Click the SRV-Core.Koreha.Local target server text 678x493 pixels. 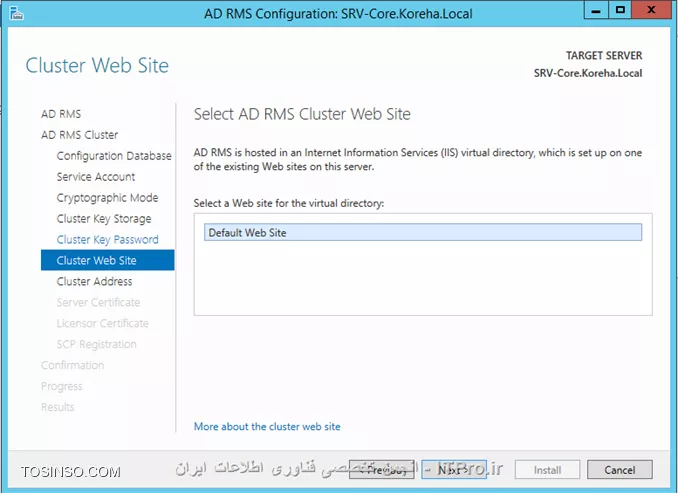[x=588, y=73]
